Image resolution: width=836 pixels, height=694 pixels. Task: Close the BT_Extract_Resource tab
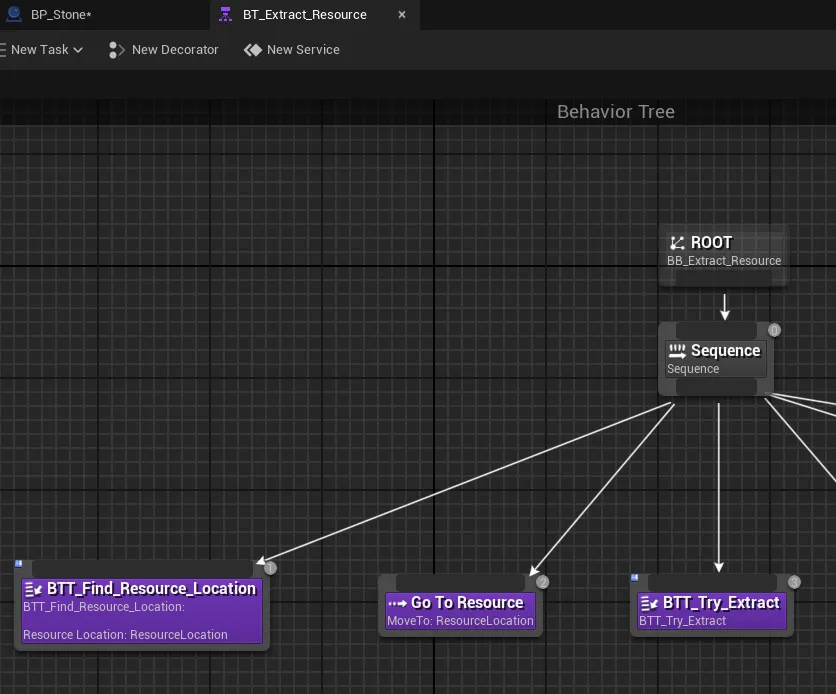point(402,14)
